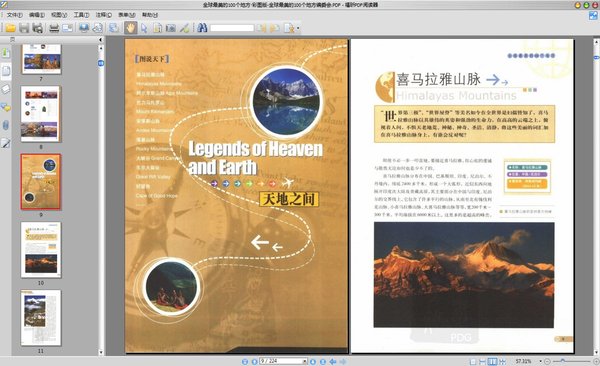Open the attachments paperclip sidebar icon

click(x=6, y=125)
